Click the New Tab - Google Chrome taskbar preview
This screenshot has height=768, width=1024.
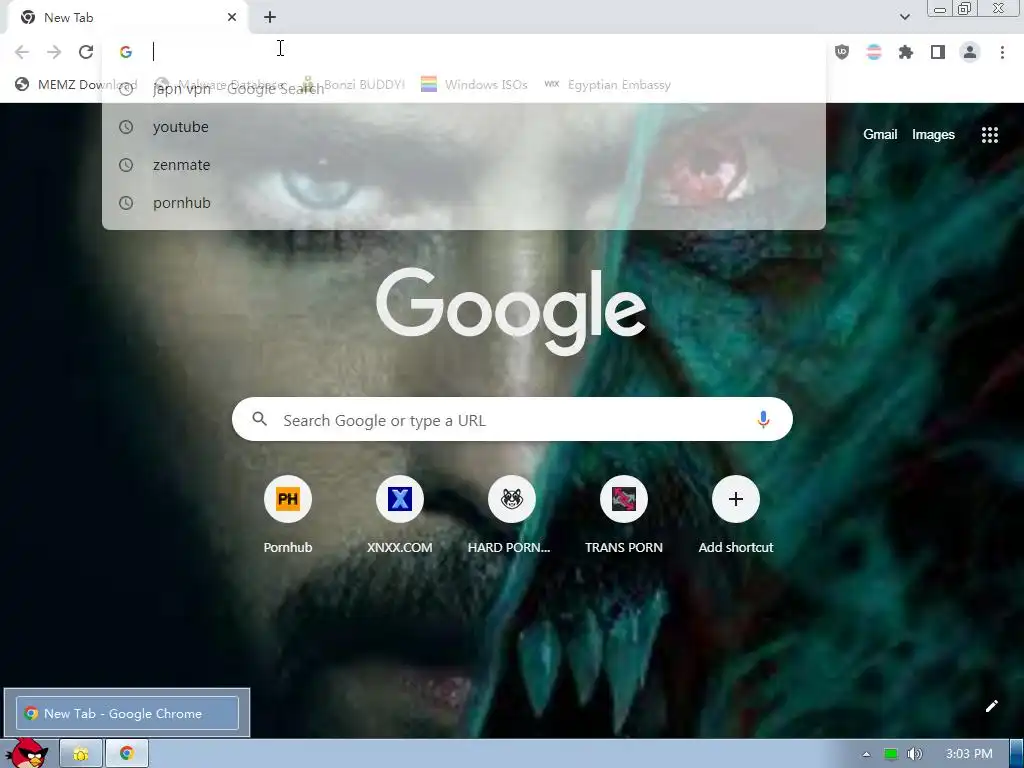[x=127, y=713]
